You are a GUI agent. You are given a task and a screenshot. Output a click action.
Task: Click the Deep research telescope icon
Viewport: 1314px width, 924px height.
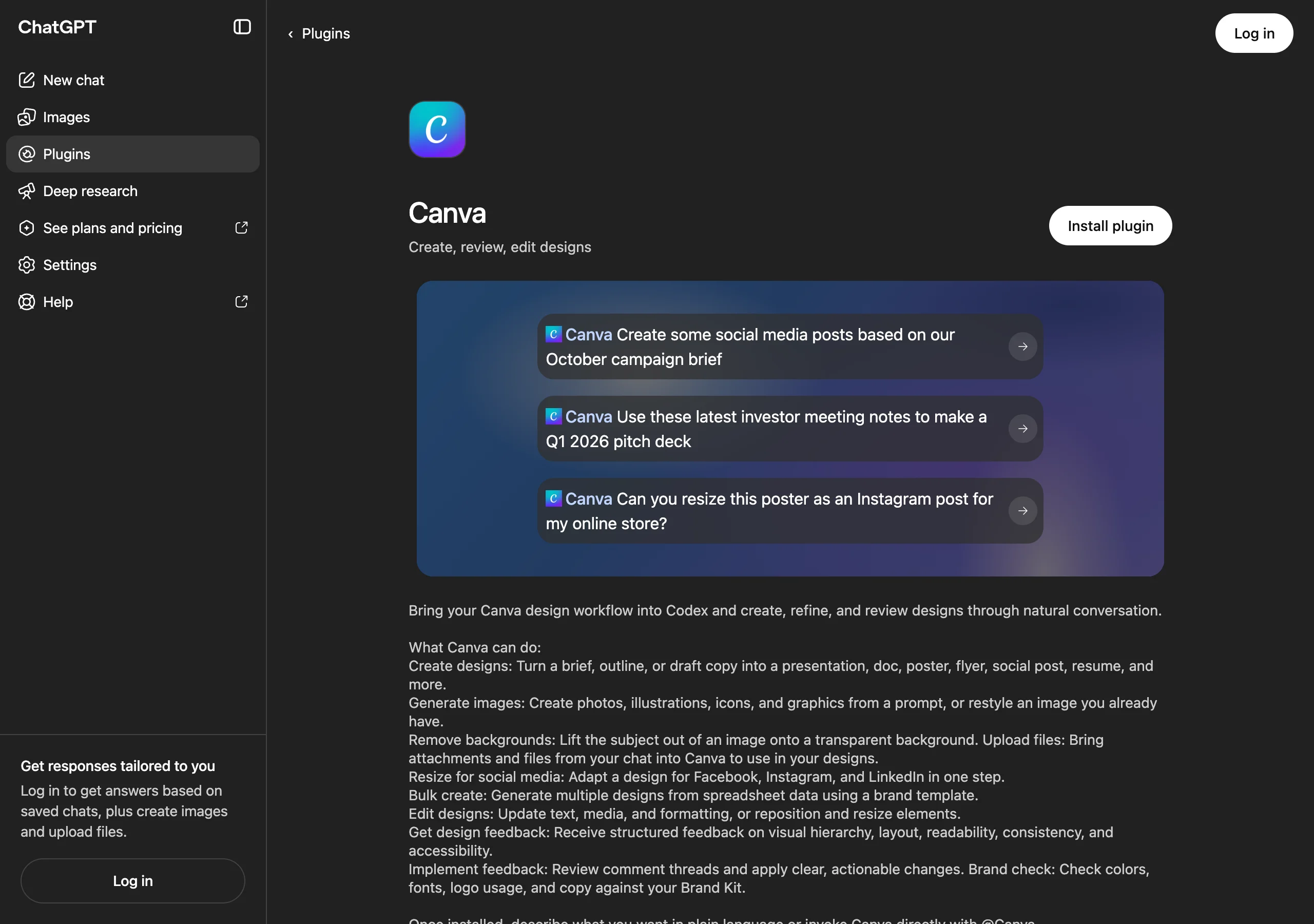pos(26,191)
